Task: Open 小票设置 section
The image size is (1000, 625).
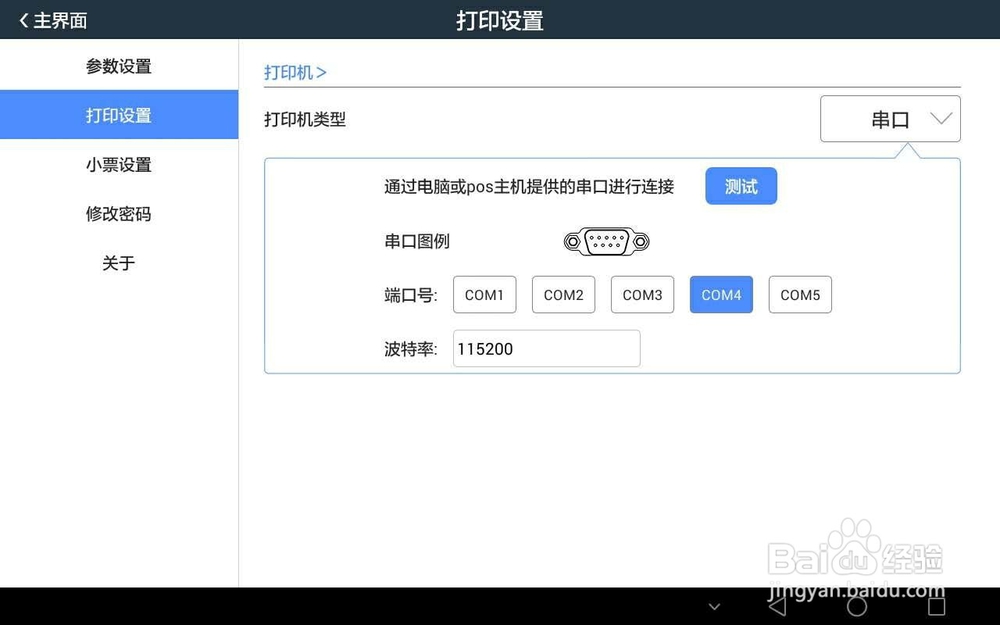Action: click(119, 165)
